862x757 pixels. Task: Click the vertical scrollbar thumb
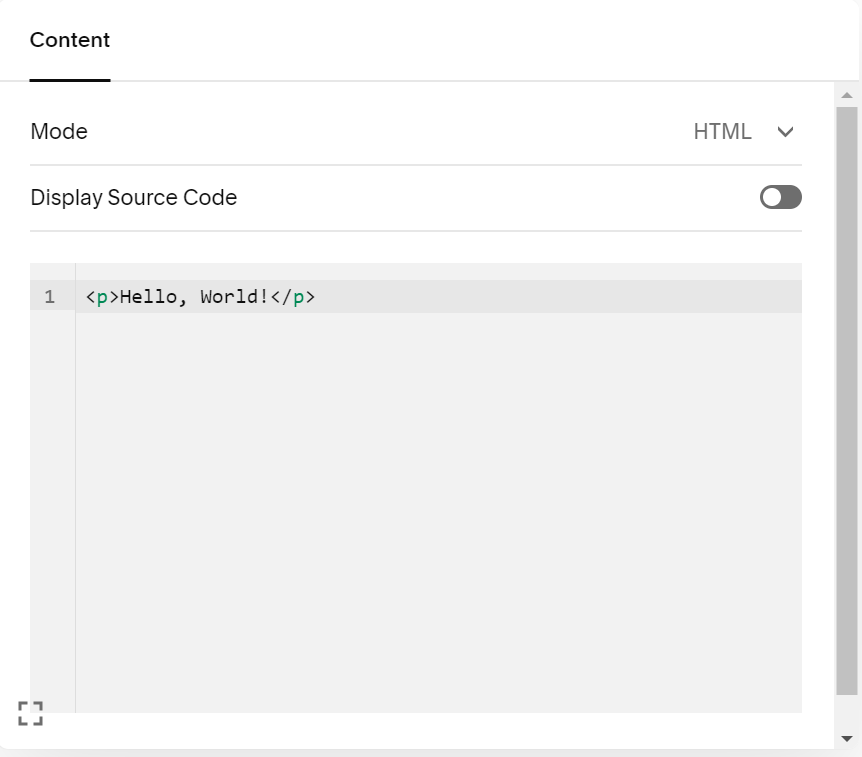[847, 400]
